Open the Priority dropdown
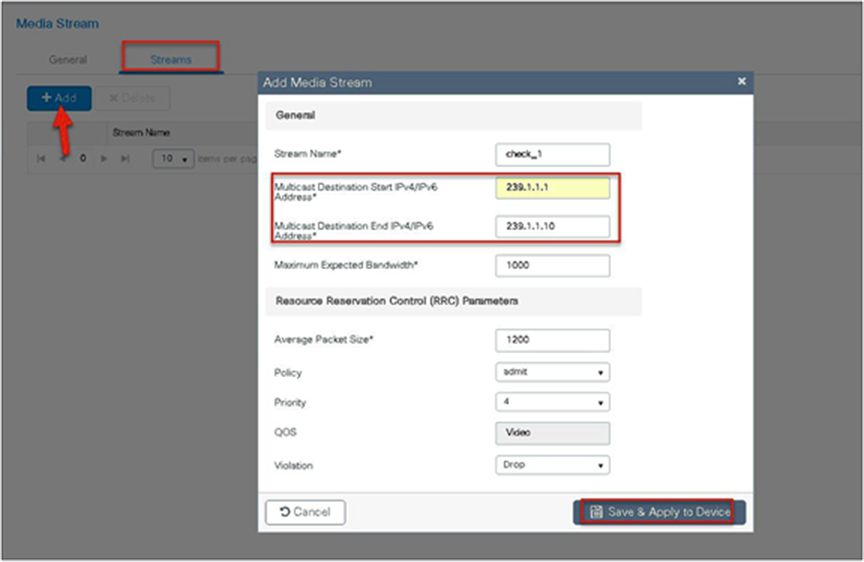 553,402
